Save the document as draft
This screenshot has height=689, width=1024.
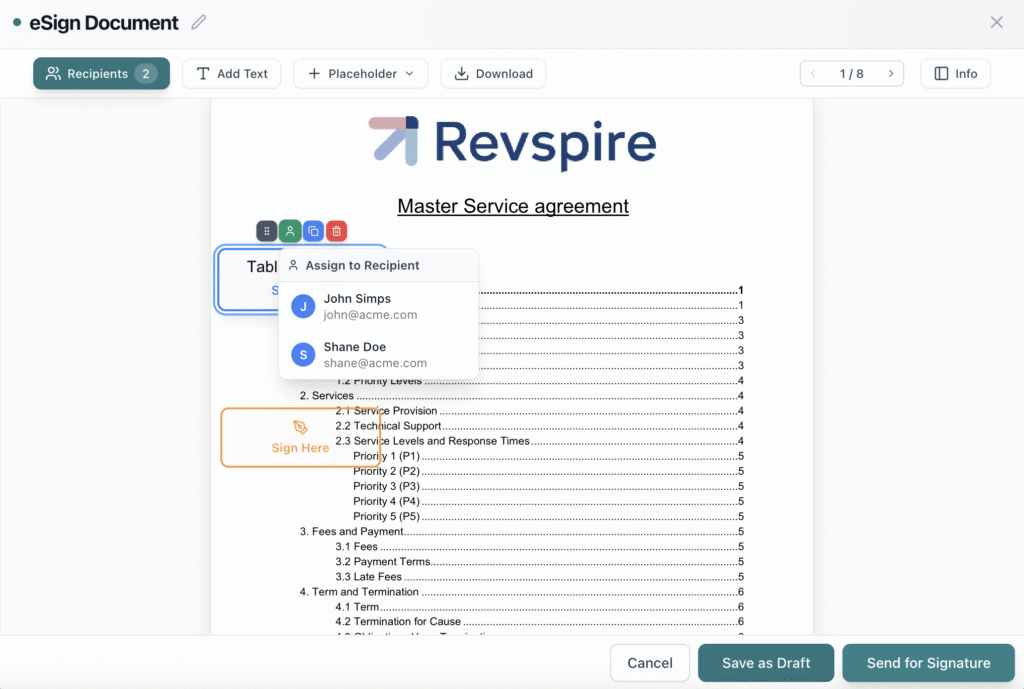[765, 663]
